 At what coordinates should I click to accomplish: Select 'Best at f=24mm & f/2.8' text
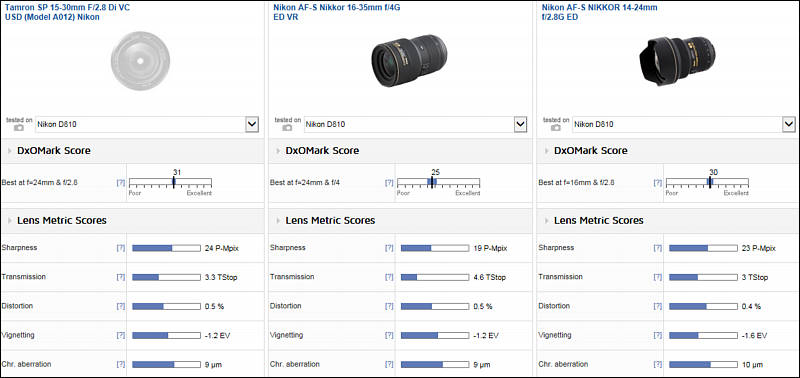(40, 182)
